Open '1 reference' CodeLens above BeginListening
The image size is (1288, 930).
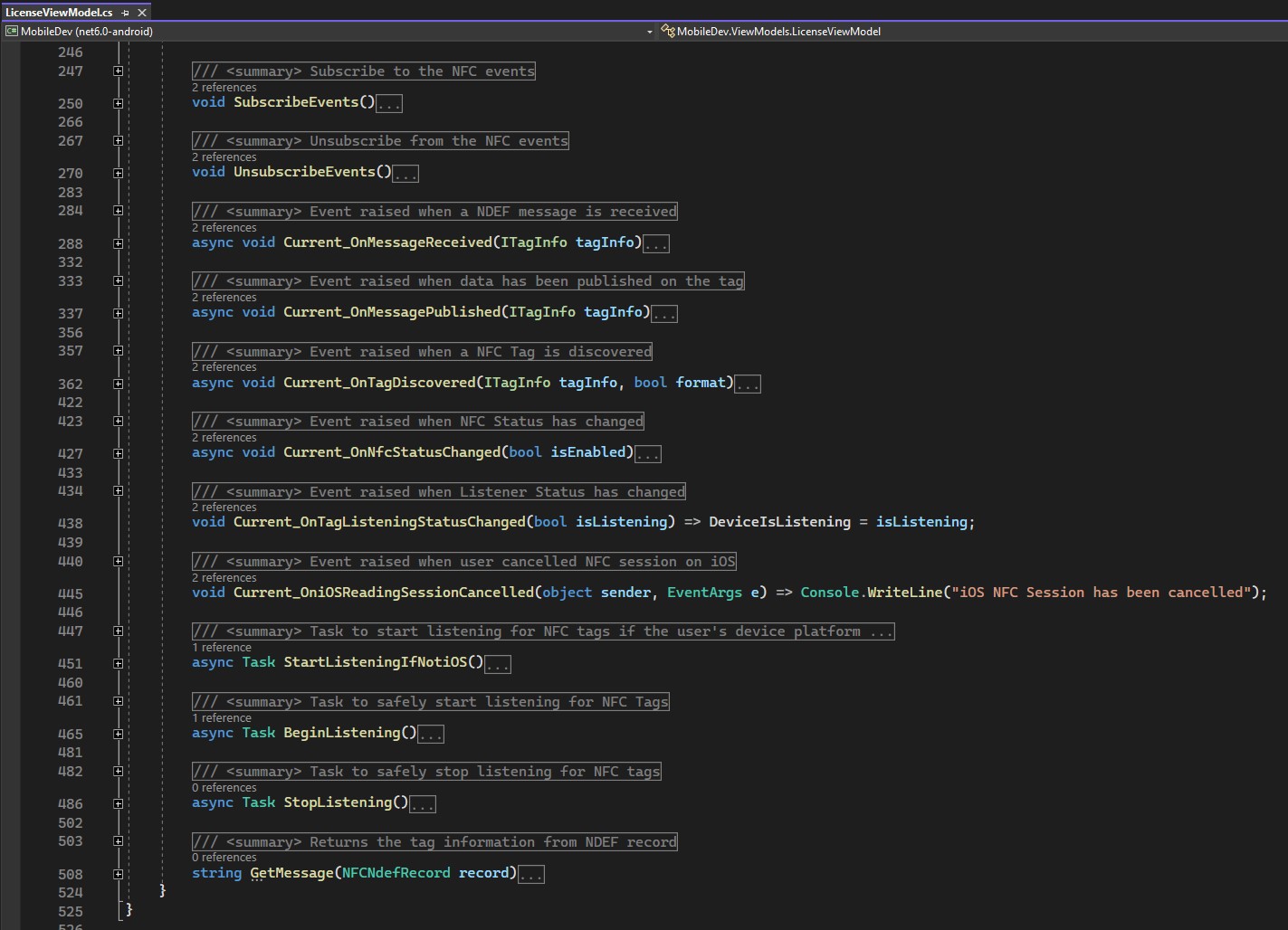pos(222,717)
